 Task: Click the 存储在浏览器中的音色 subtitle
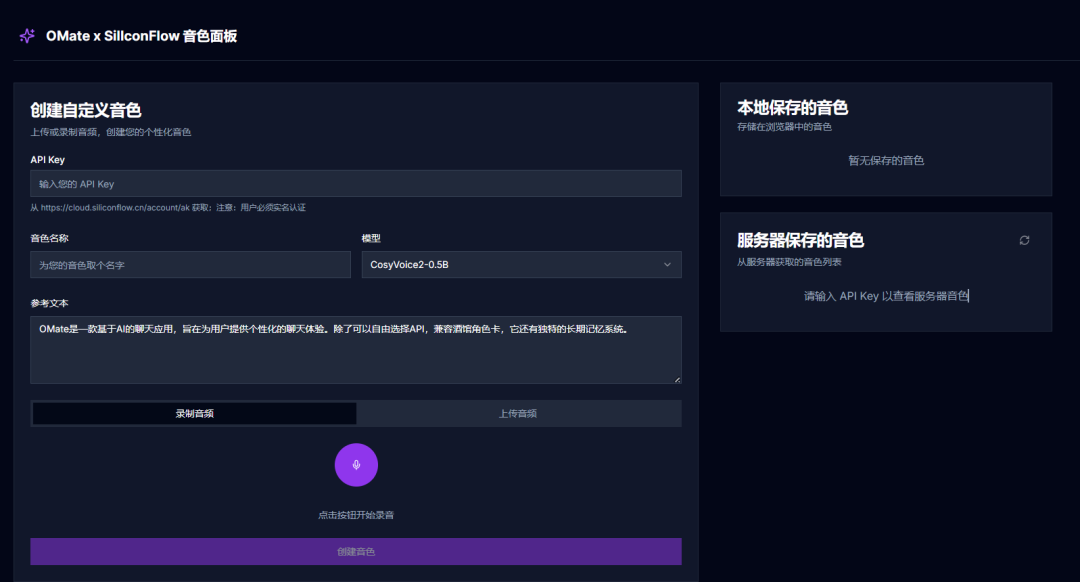[785, 127]
